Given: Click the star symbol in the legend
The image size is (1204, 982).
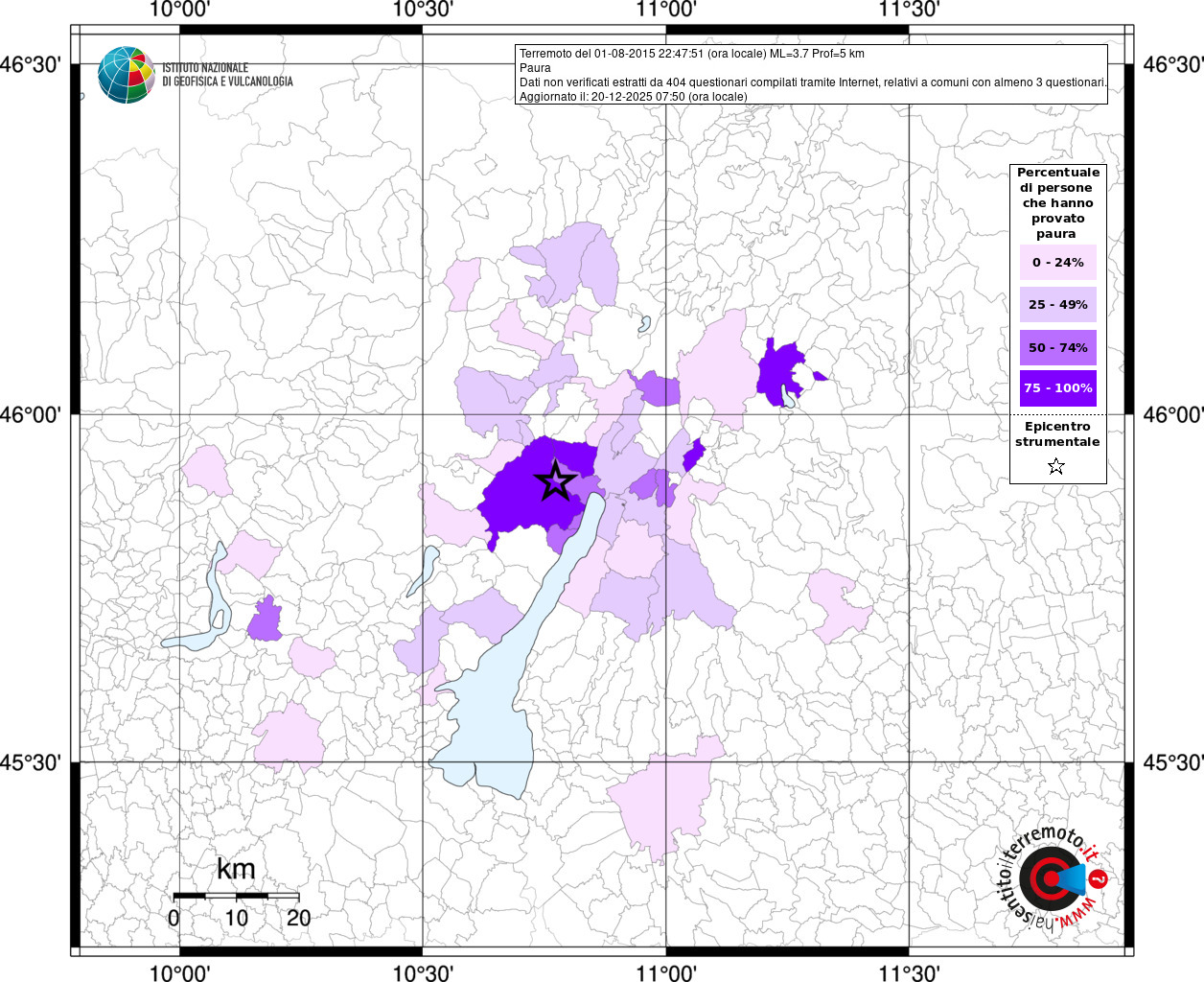Looking at the screenshot, I should click(x=1056, y=467).
